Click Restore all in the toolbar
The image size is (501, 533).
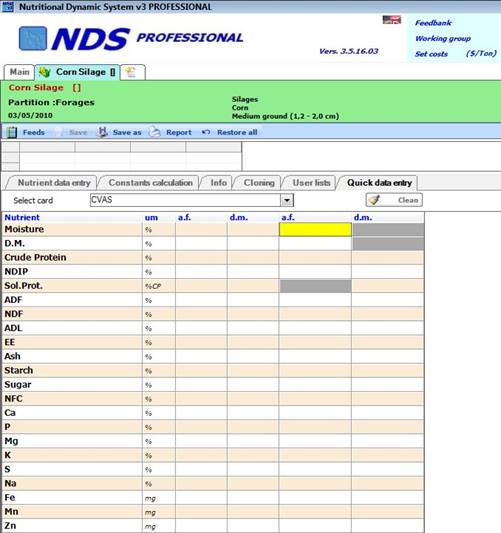237,132
